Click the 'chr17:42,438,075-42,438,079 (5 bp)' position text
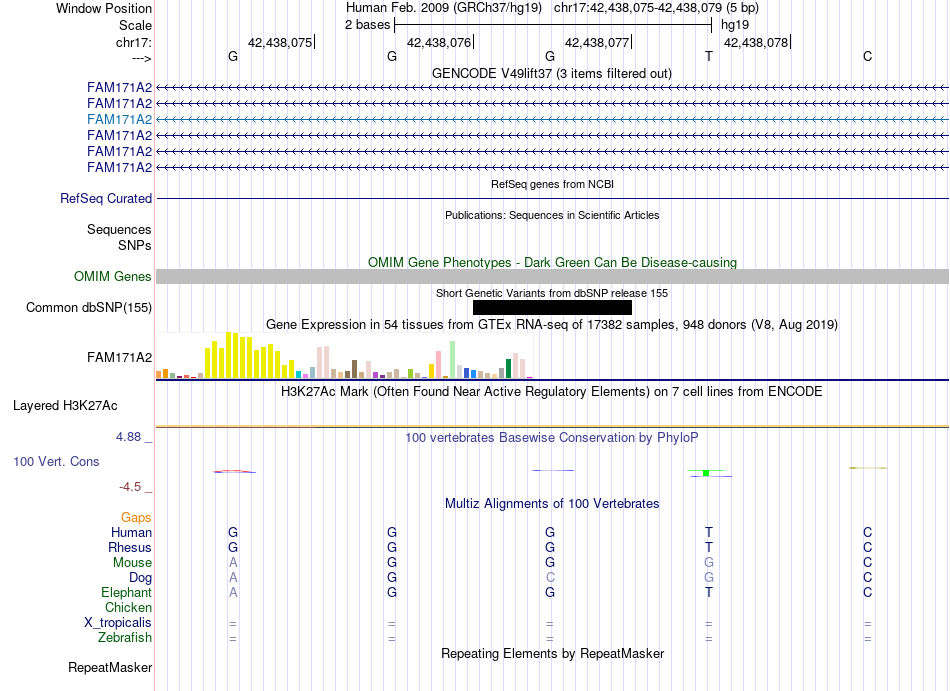This screenshot has height=691, width=950. coord(656,8)
